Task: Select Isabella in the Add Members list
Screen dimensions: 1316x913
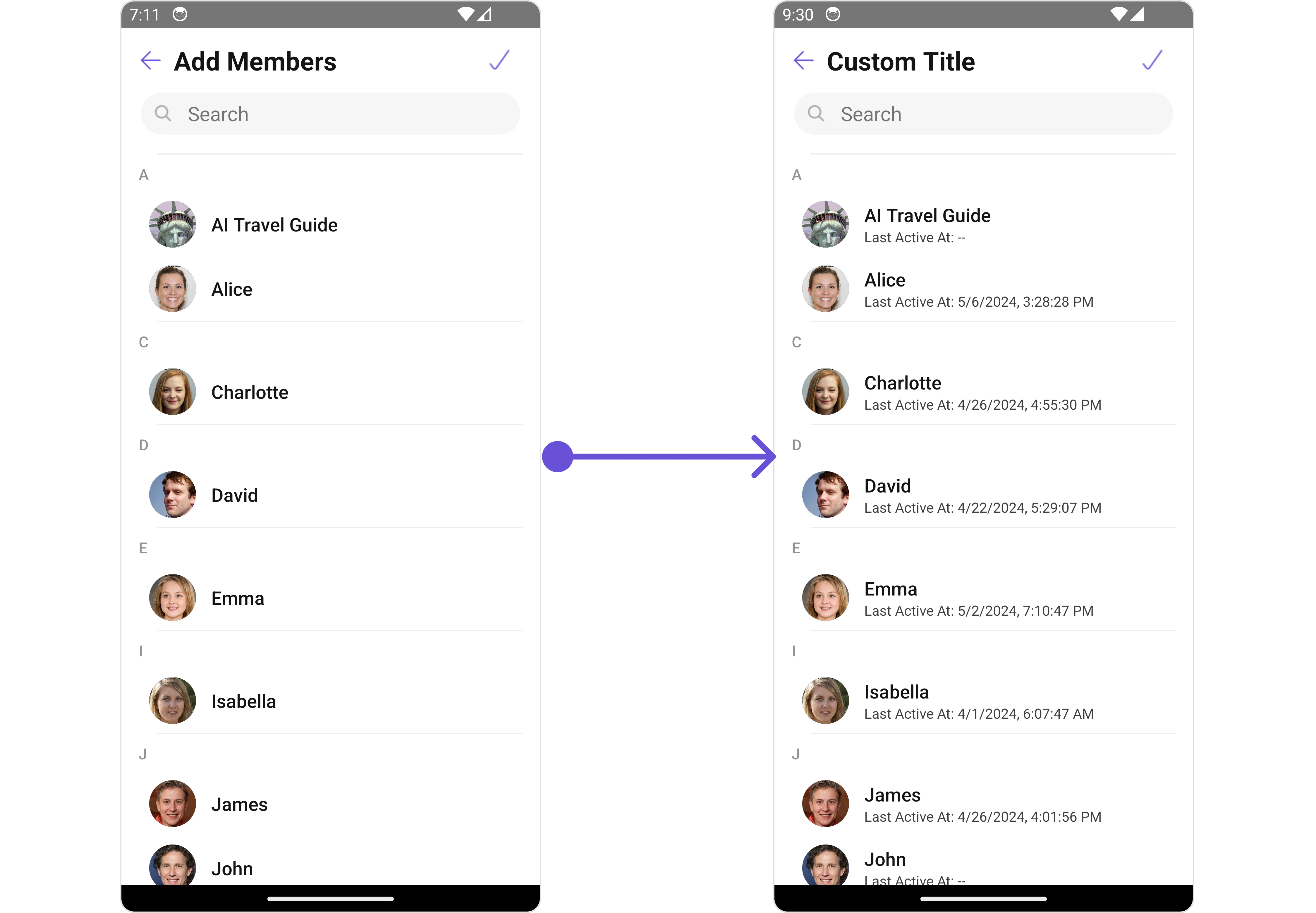Action: (331, 701)
